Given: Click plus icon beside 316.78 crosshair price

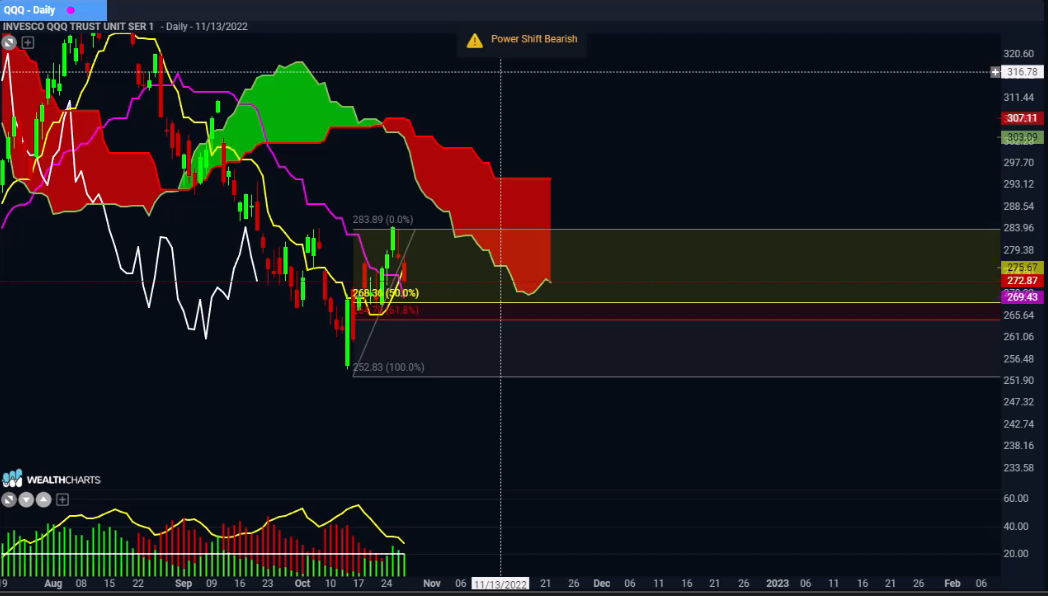Looking at the screenshot, I should [995, 72].
